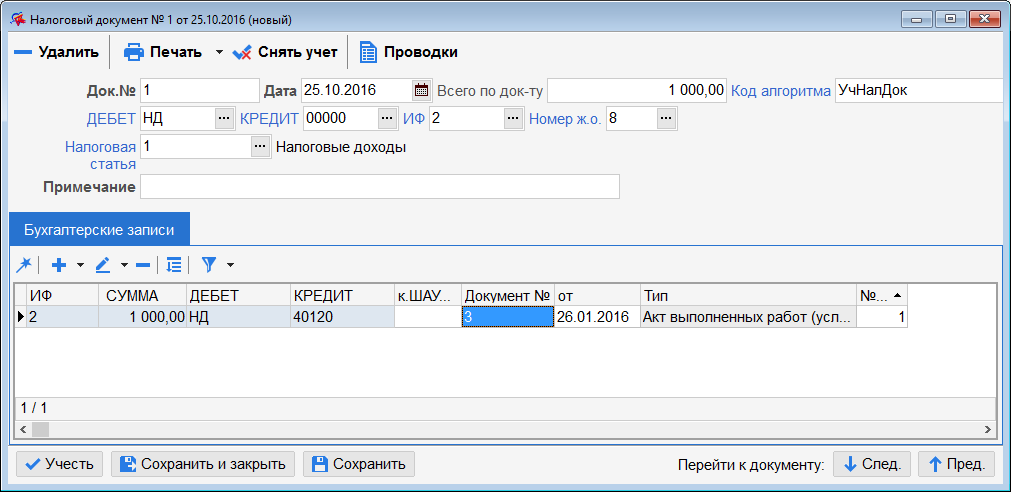Click the Удалить minus icon in toolbar

click(23, 52)
